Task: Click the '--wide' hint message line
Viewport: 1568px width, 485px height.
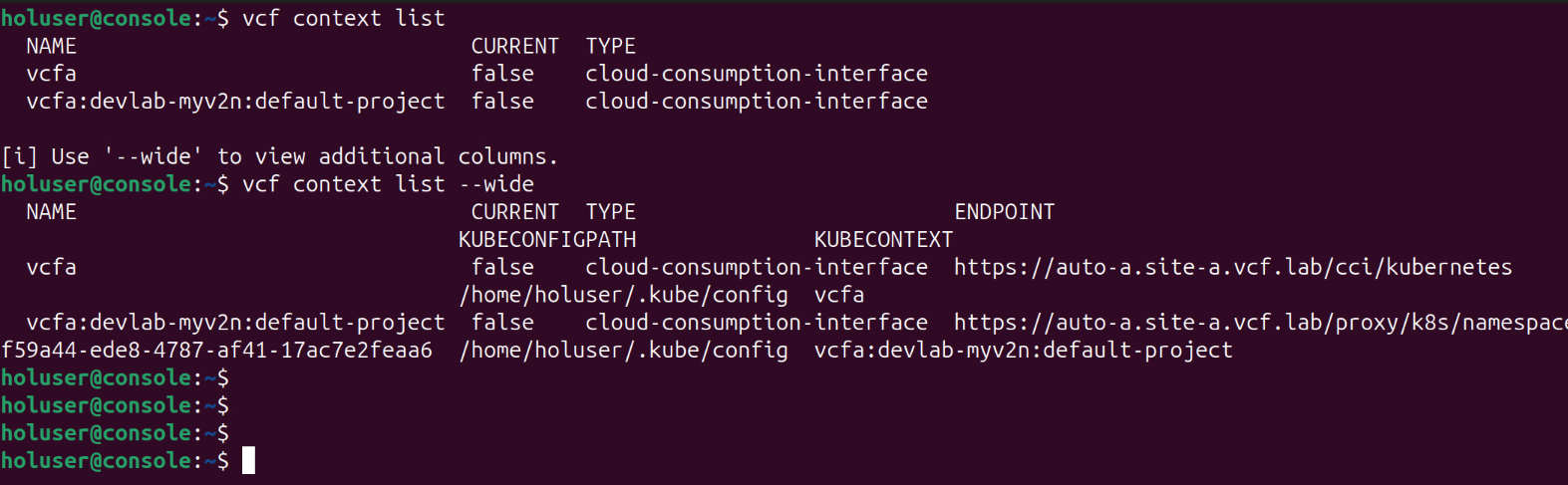Action: 279,156
